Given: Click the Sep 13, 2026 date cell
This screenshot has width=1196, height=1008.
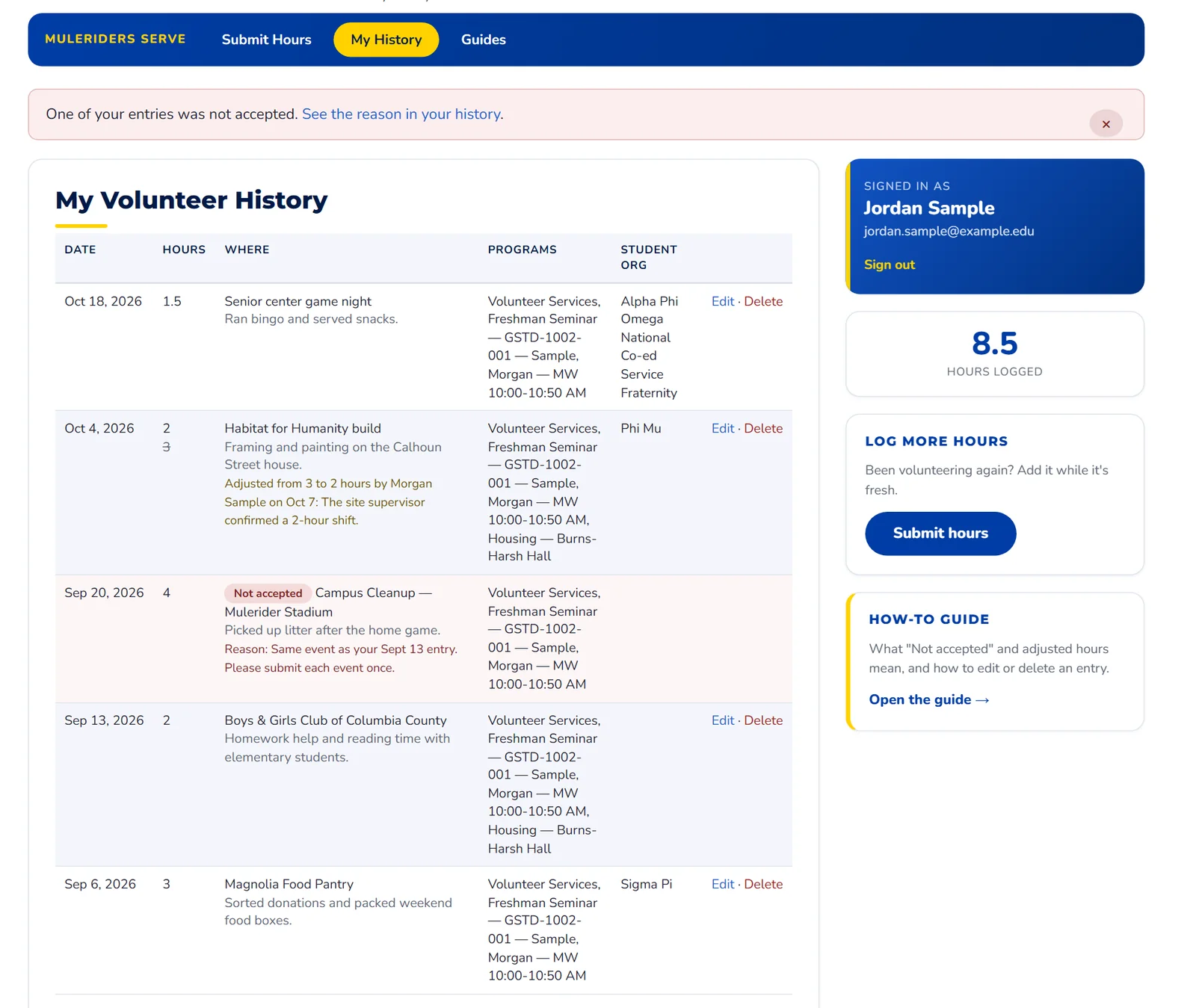Looking at the screenshot, I should [104, 720].
